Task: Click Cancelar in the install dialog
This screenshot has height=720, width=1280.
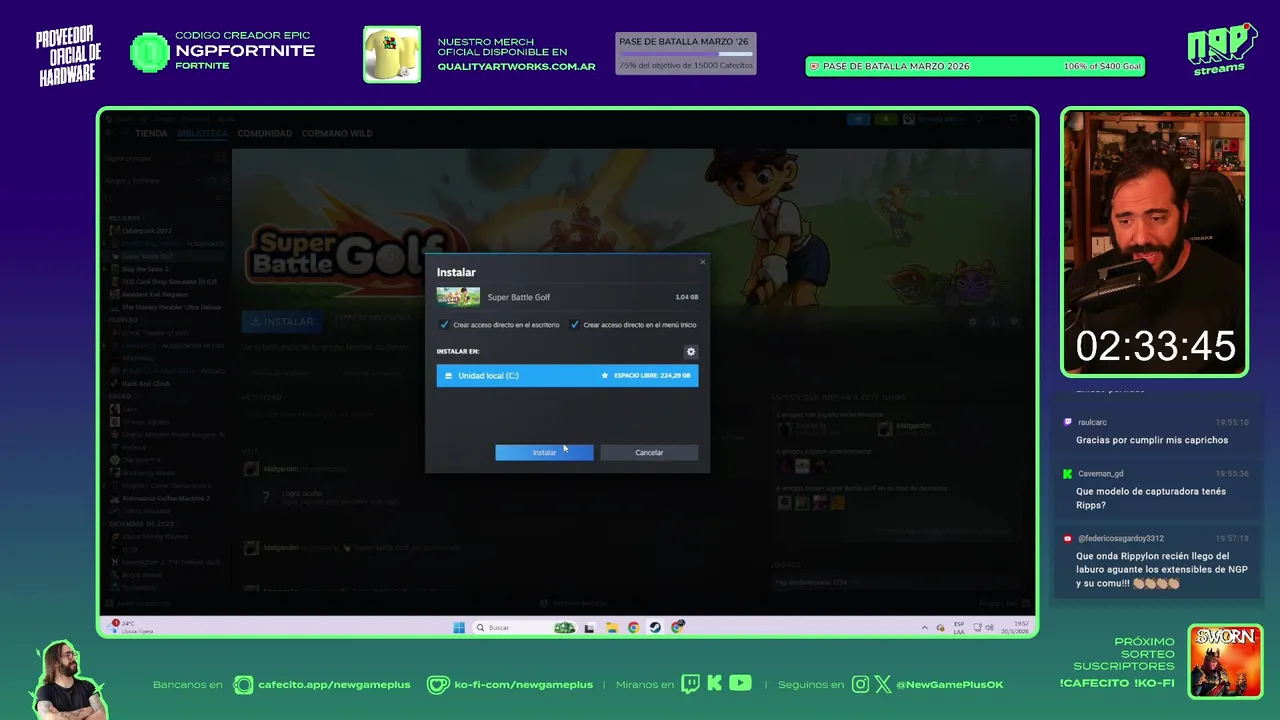Action: 649,453
